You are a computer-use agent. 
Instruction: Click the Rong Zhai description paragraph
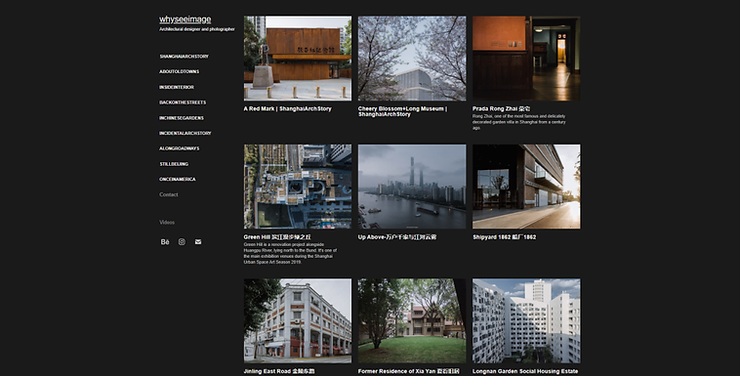tap(519, 122)
